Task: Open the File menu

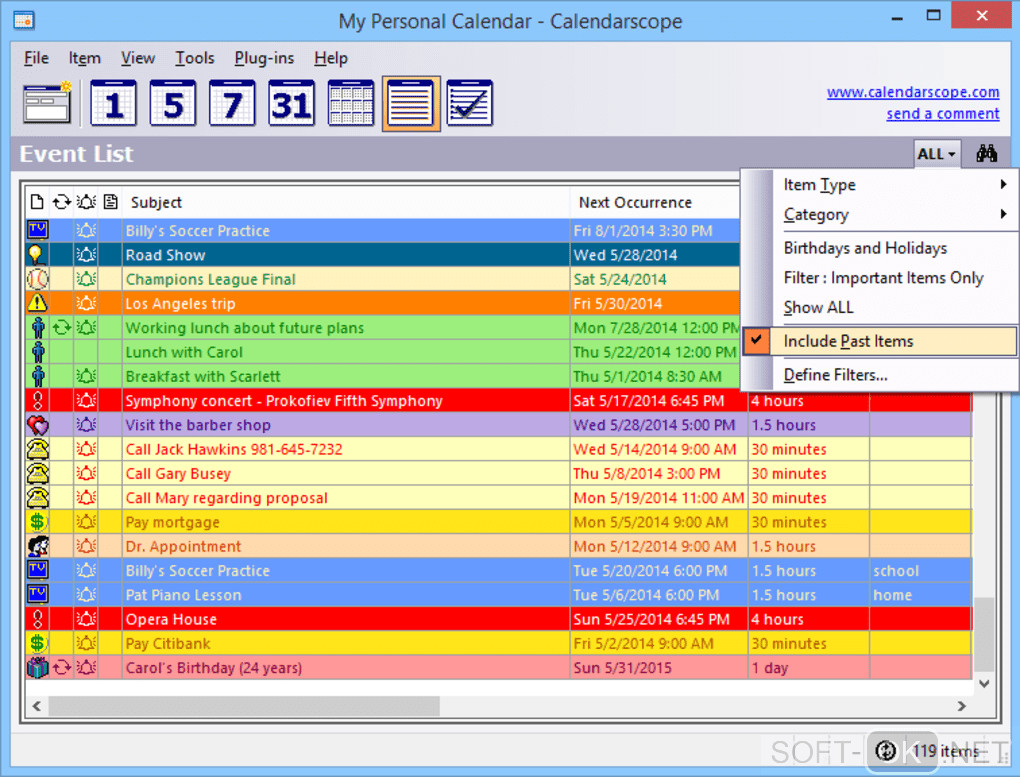Action: point(36,58)
